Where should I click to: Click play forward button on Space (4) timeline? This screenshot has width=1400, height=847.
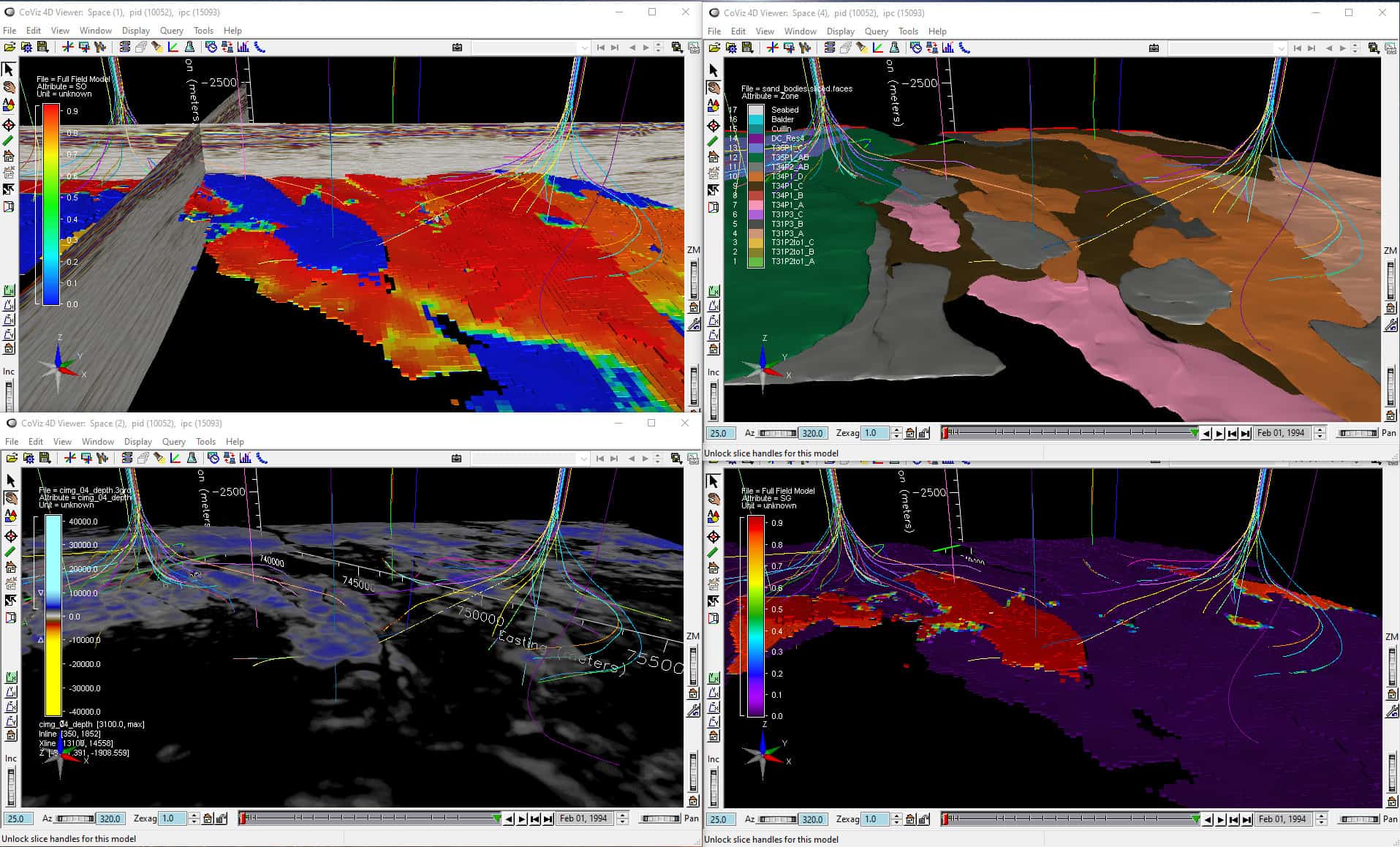1219,433
